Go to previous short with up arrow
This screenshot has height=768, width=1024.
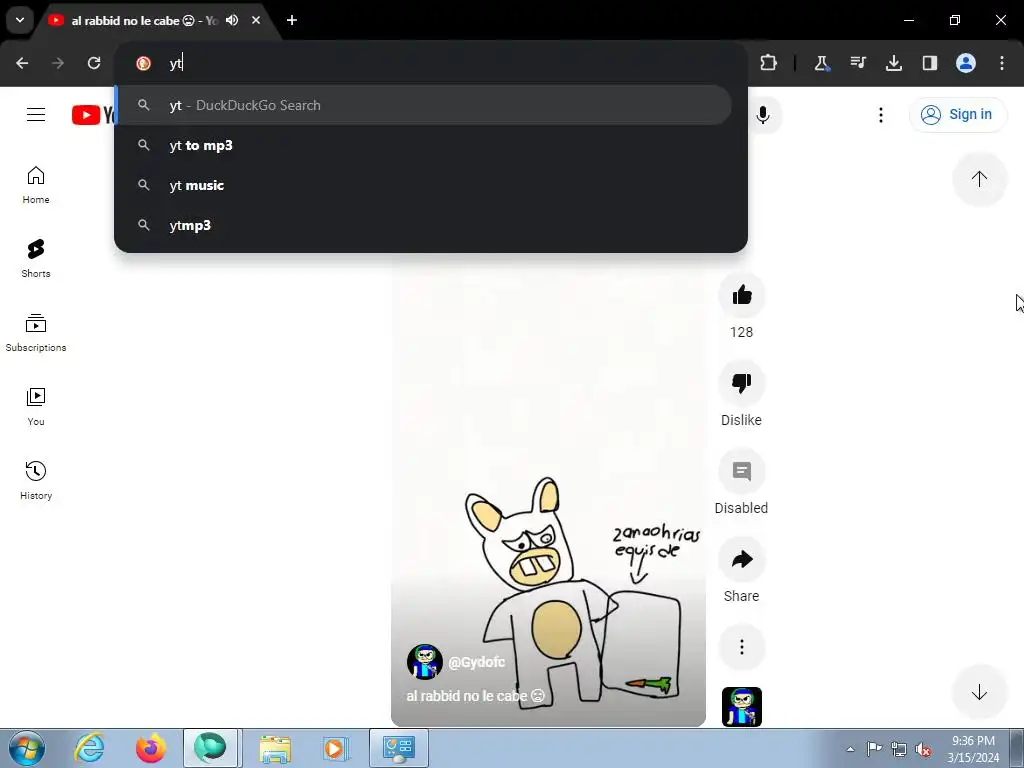point(979,179)
